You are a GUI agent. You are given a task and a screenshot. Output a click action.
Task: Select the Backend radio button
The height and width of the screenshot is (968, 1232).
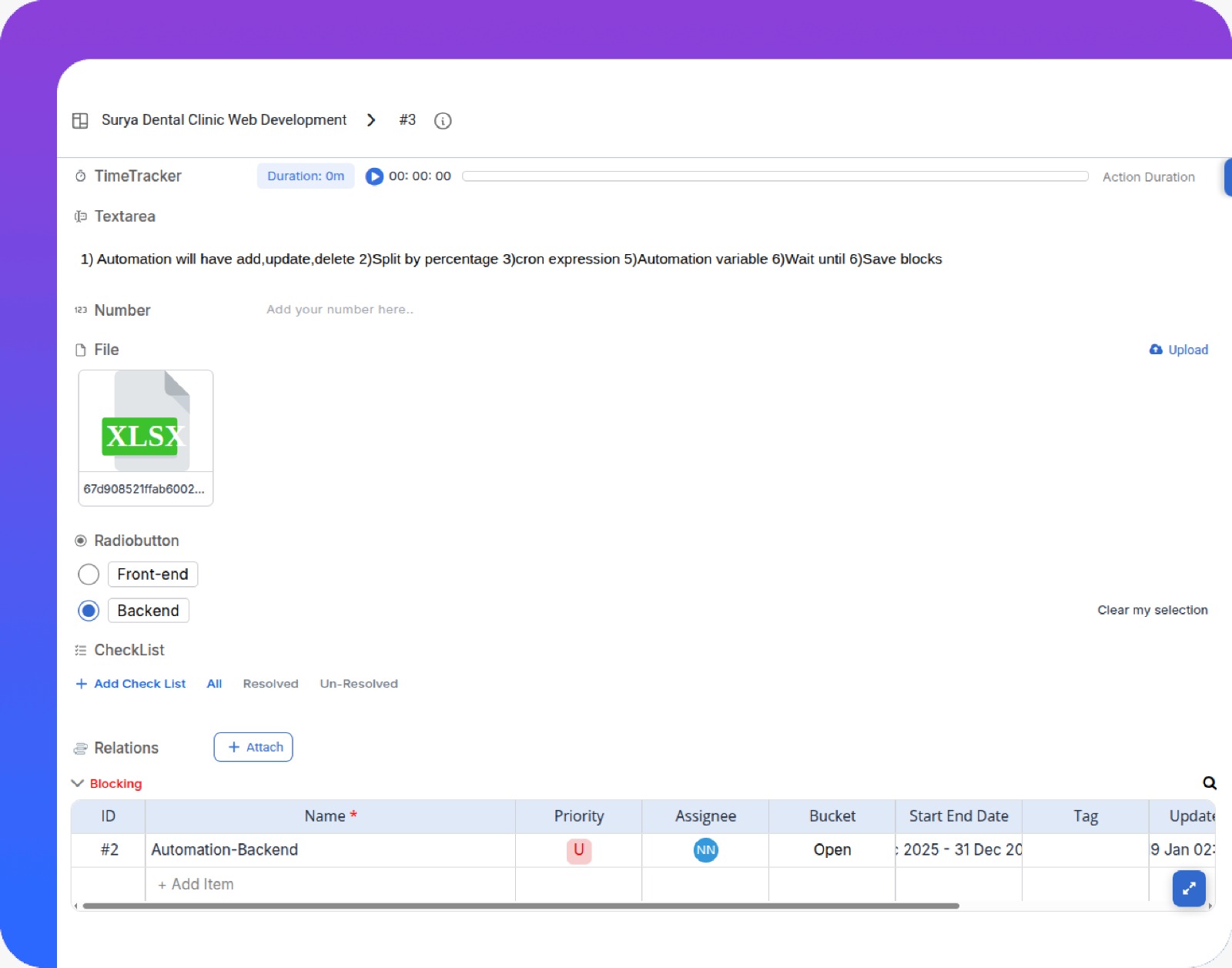(89, 611)
